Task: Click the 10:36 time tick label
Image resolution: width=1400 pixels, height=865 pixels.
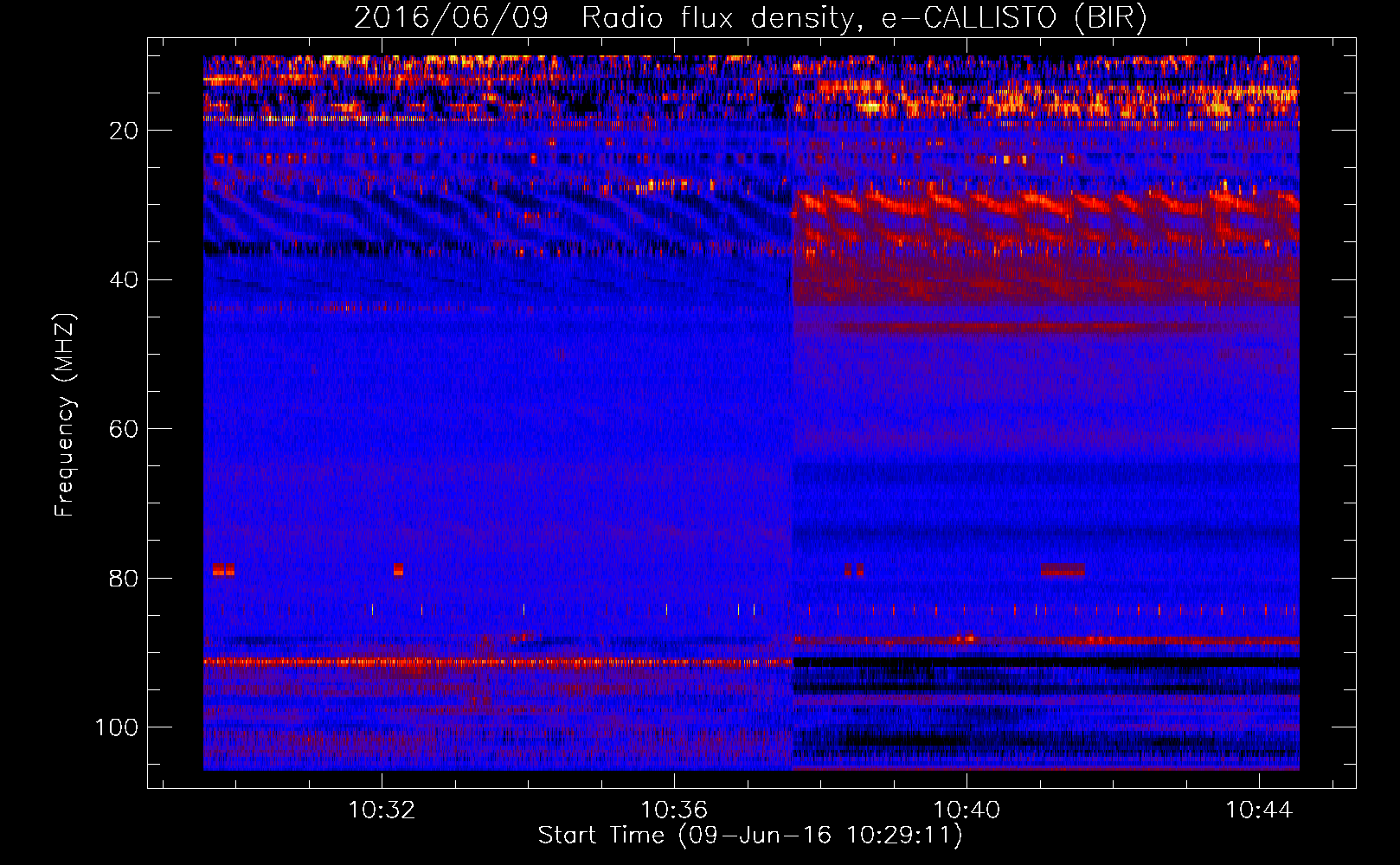Action: pyautogui.click(x=673, y=810)
